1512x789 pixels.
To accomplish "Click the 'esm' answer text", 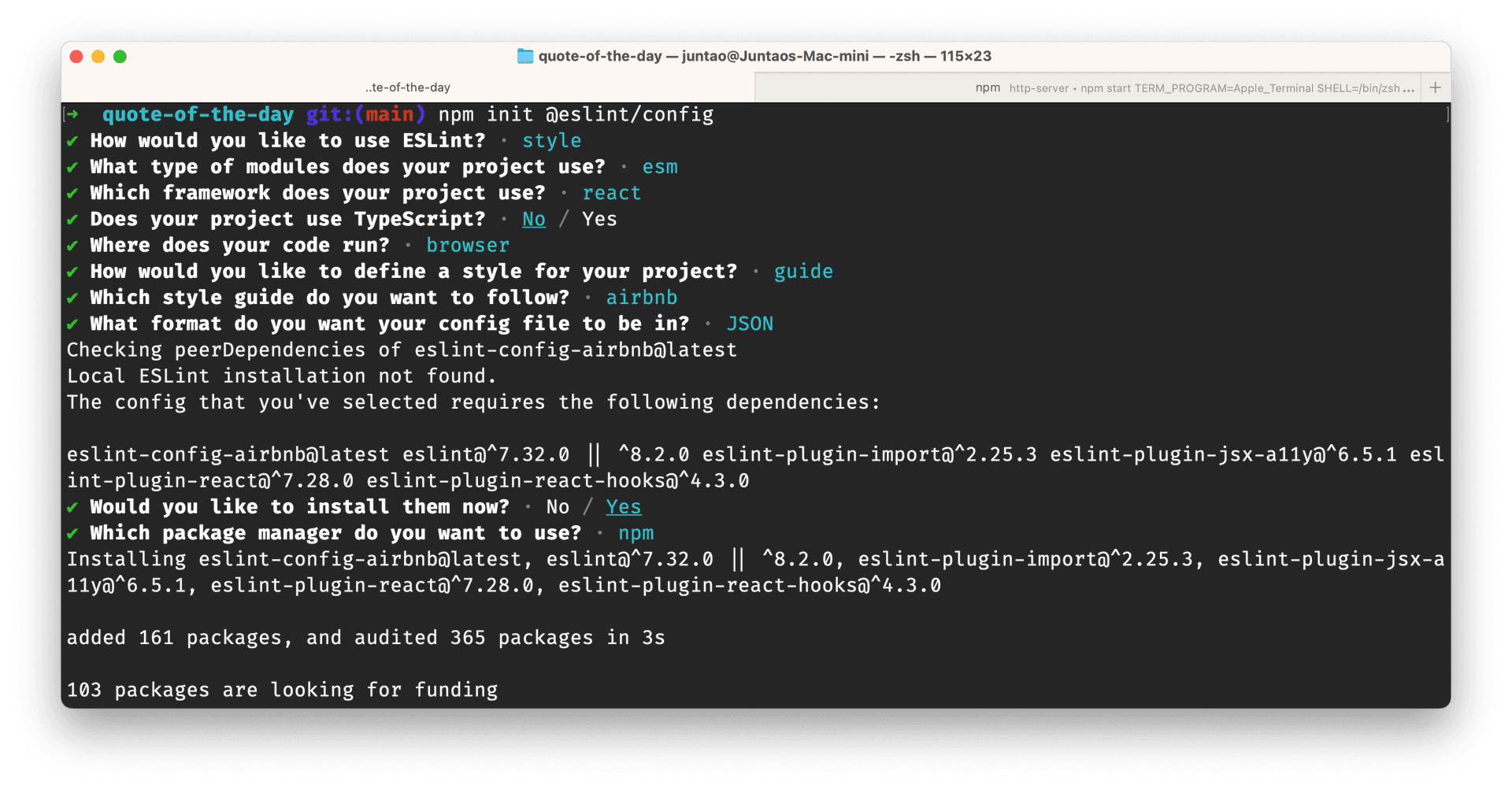I will click(x=660, y=167).
